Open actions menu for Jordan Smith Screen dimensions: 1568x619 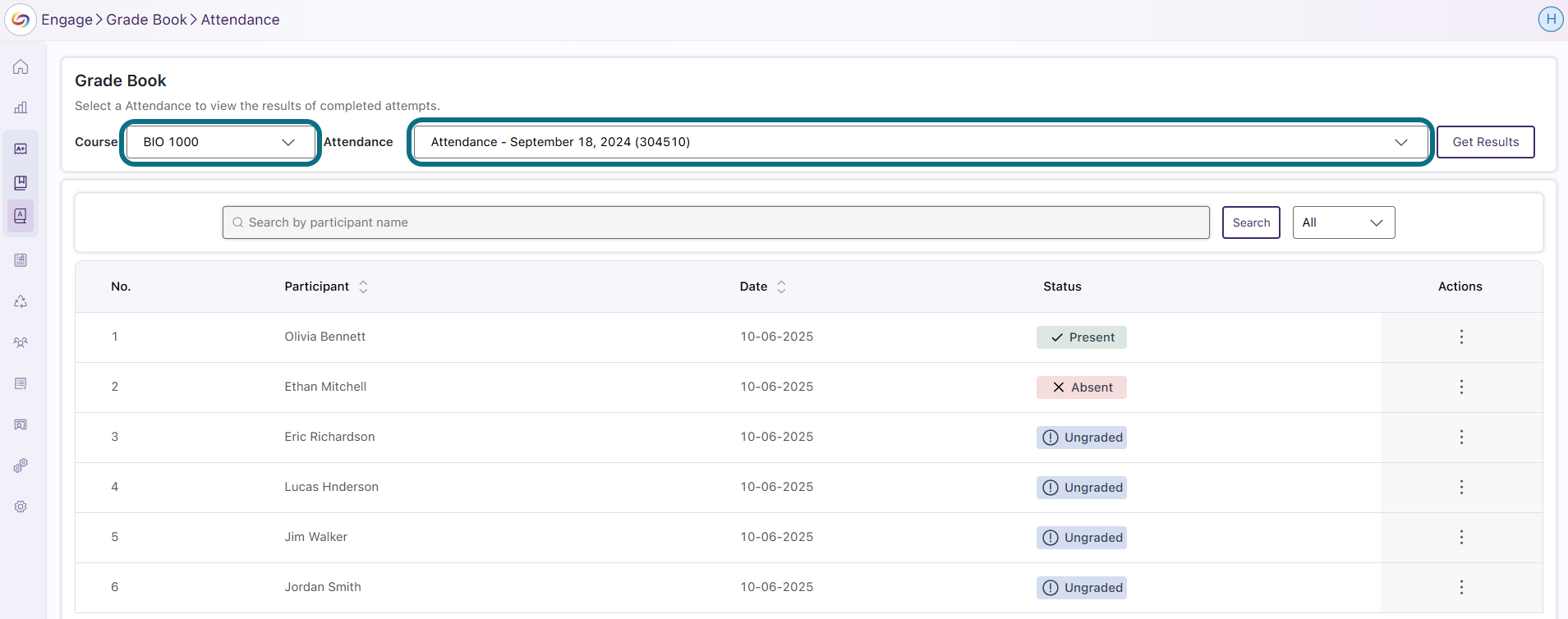point(1461,587)
